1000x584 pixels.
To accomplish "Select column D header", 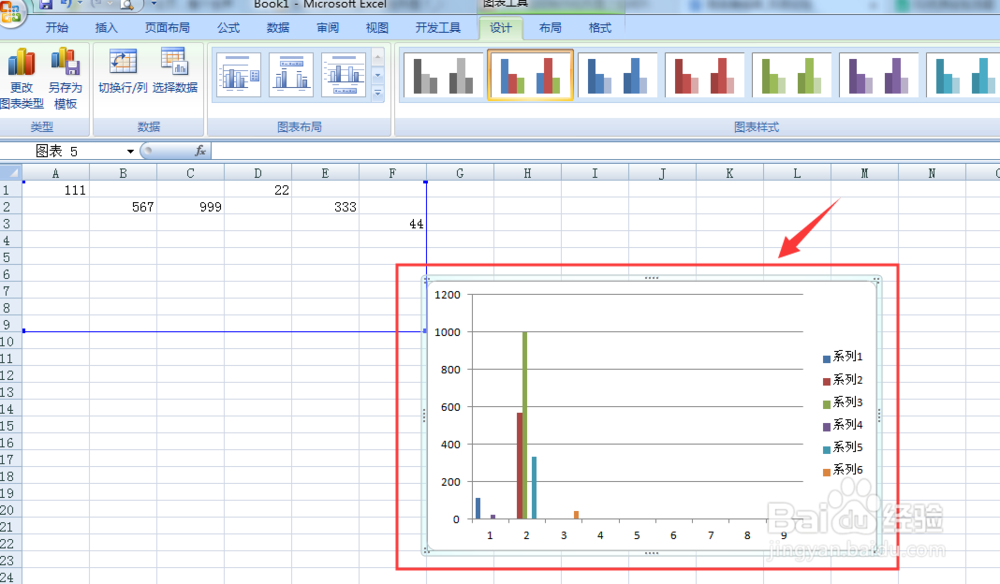I will (x=258, y=173).
